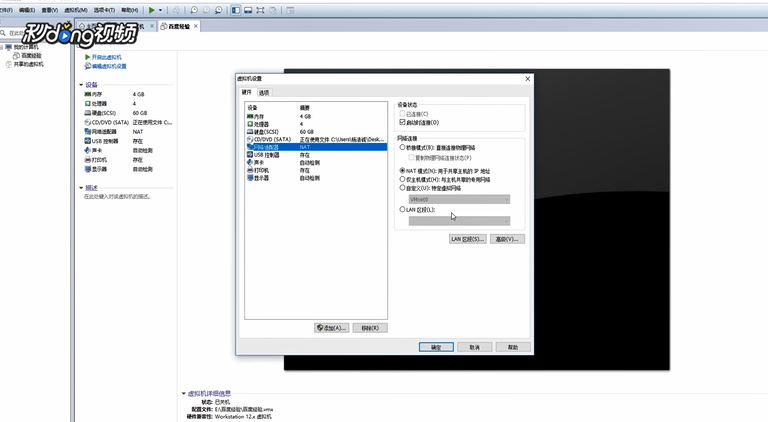Collapse the 设备 devices section expander
Viewport: 768px width, 422px height.
pyautogui.click(x=81, y=85)
